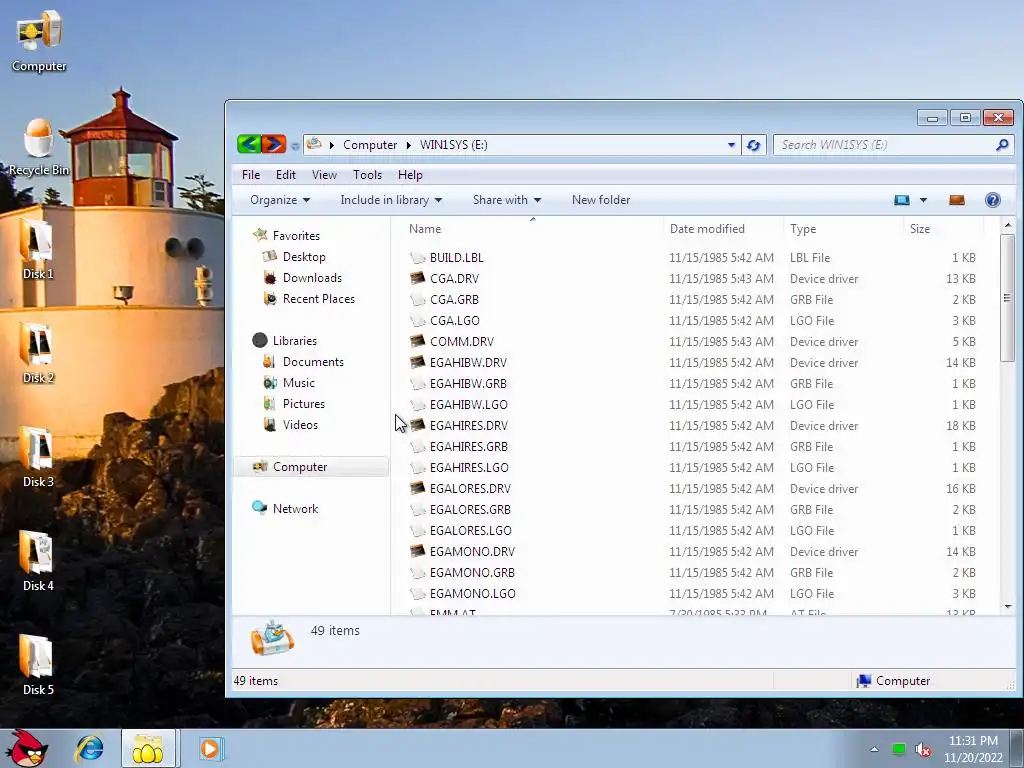Expand breadcrumb arrow after Computer

(408, 145)
